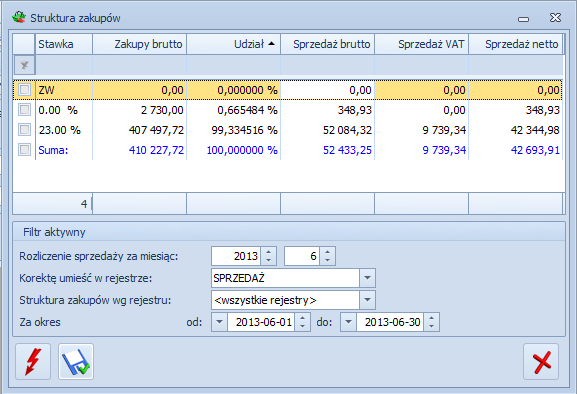Screen dimensions: 577x394
Task: Click the 52 433,25 total gross sales cell
Action: coord(328,150)
